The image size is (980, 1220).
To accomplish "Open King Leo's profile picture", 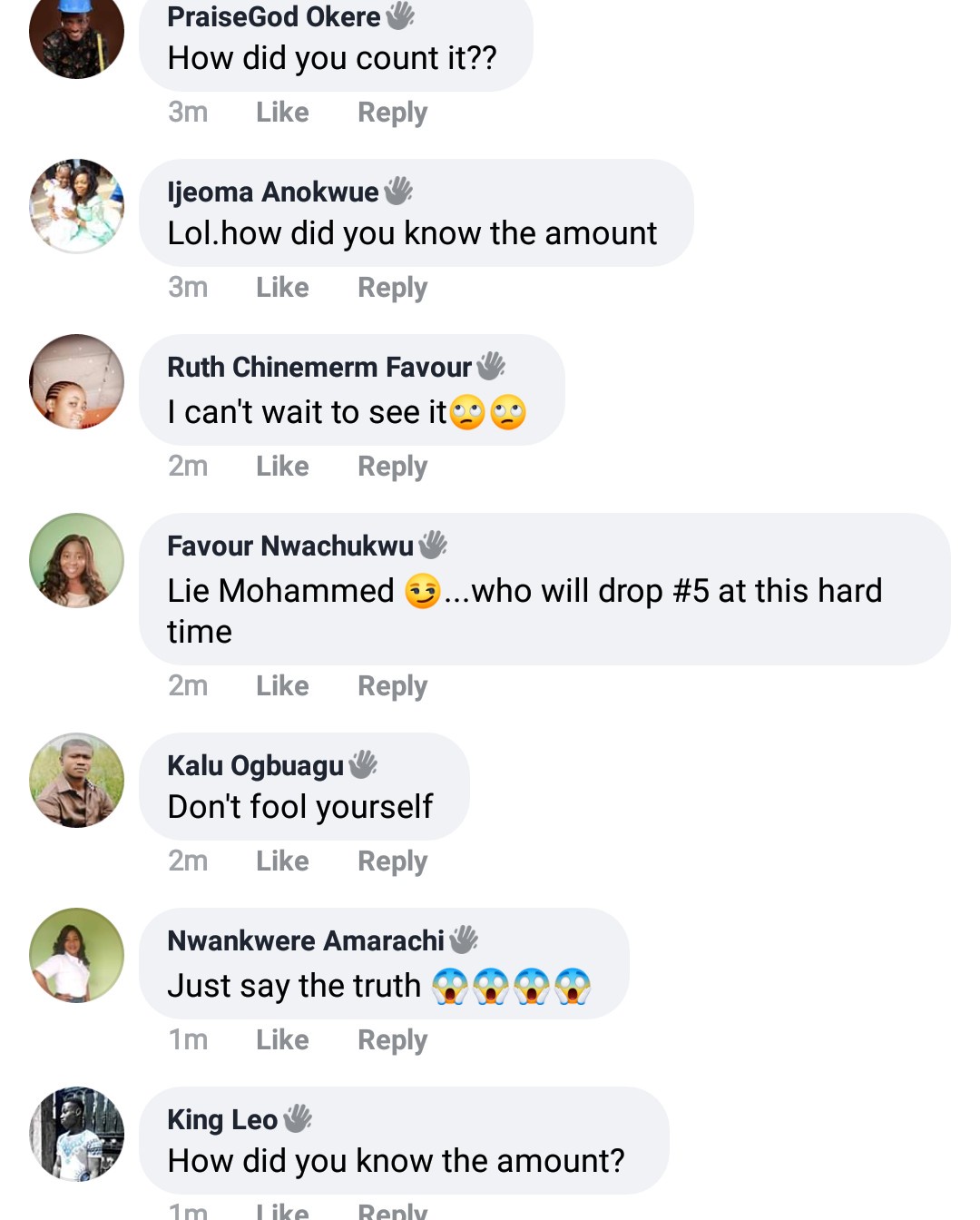I will (x=77, y=1134).
